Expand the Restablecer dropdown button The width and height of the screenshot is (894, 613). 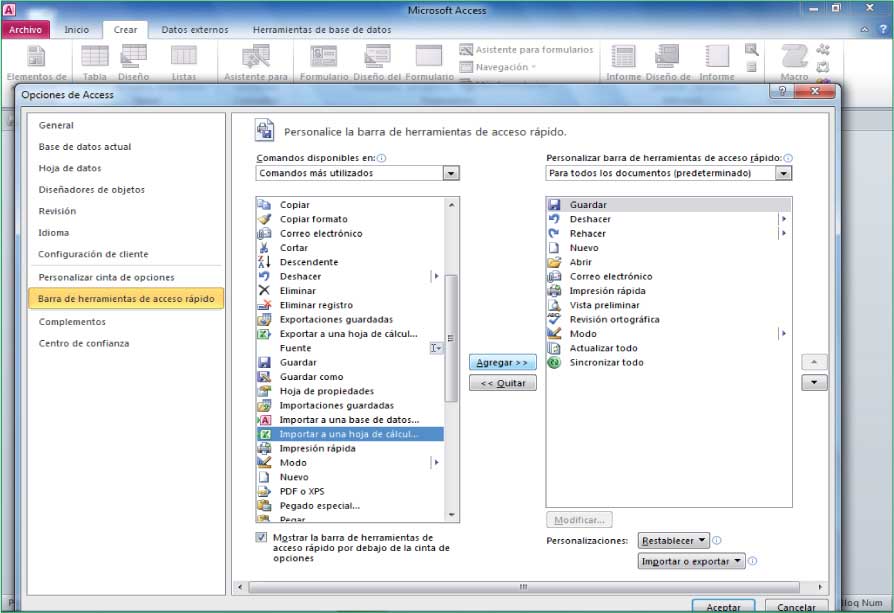pyautogui.click(x=673, y=540)
